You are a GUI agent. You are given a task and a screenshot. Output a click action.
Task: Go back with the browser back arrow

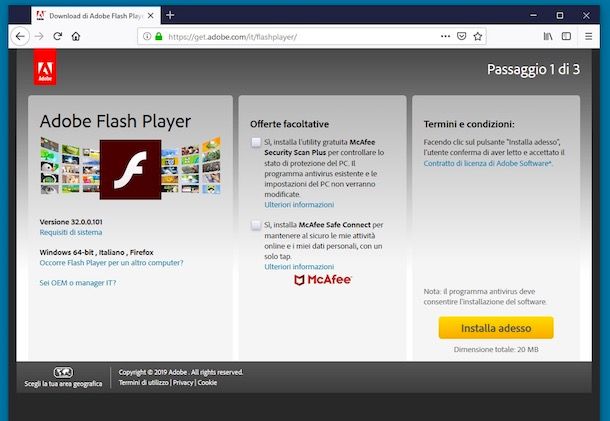point(20,36)
